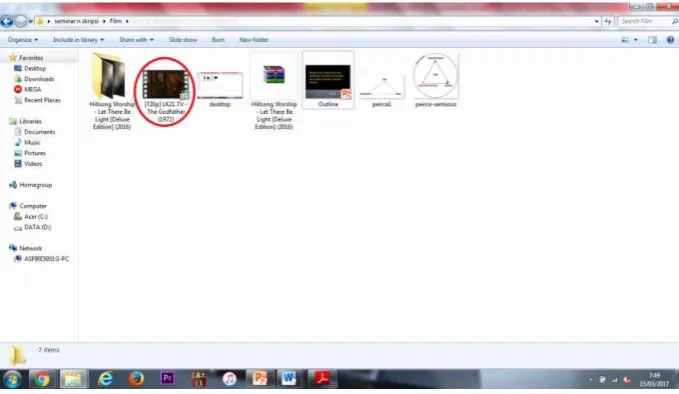Launch Firefox from taskbar

click(136, 379)
